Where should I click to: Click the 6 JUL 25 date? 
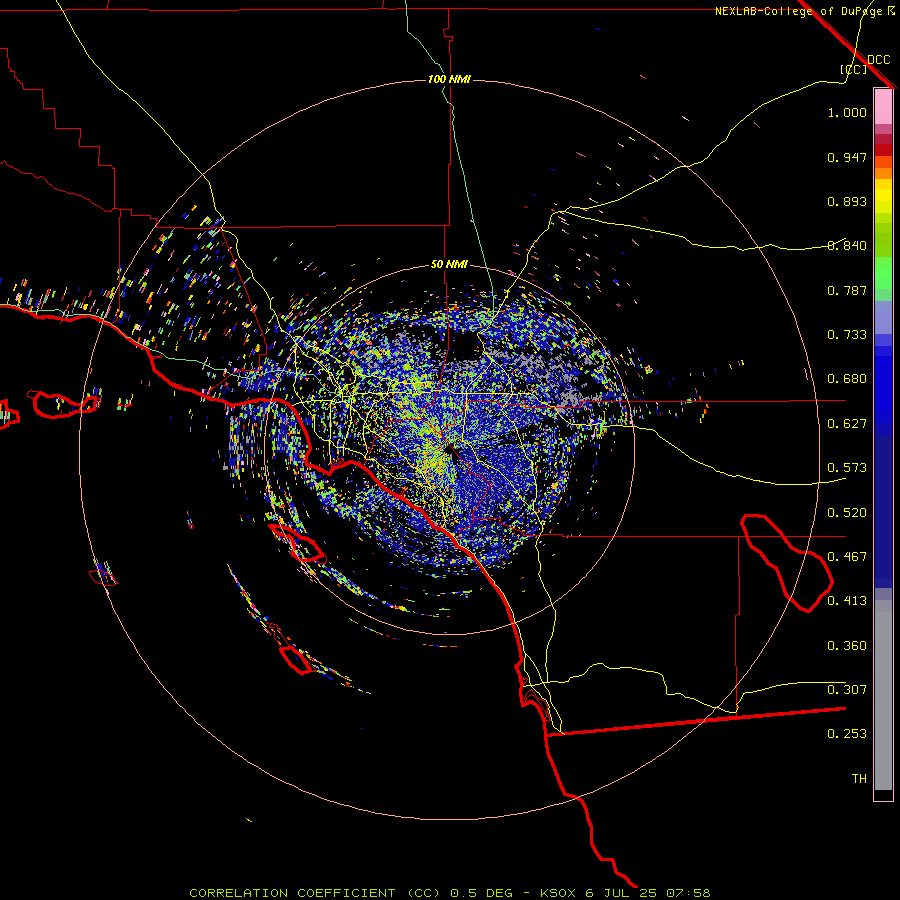coord(620,893)
